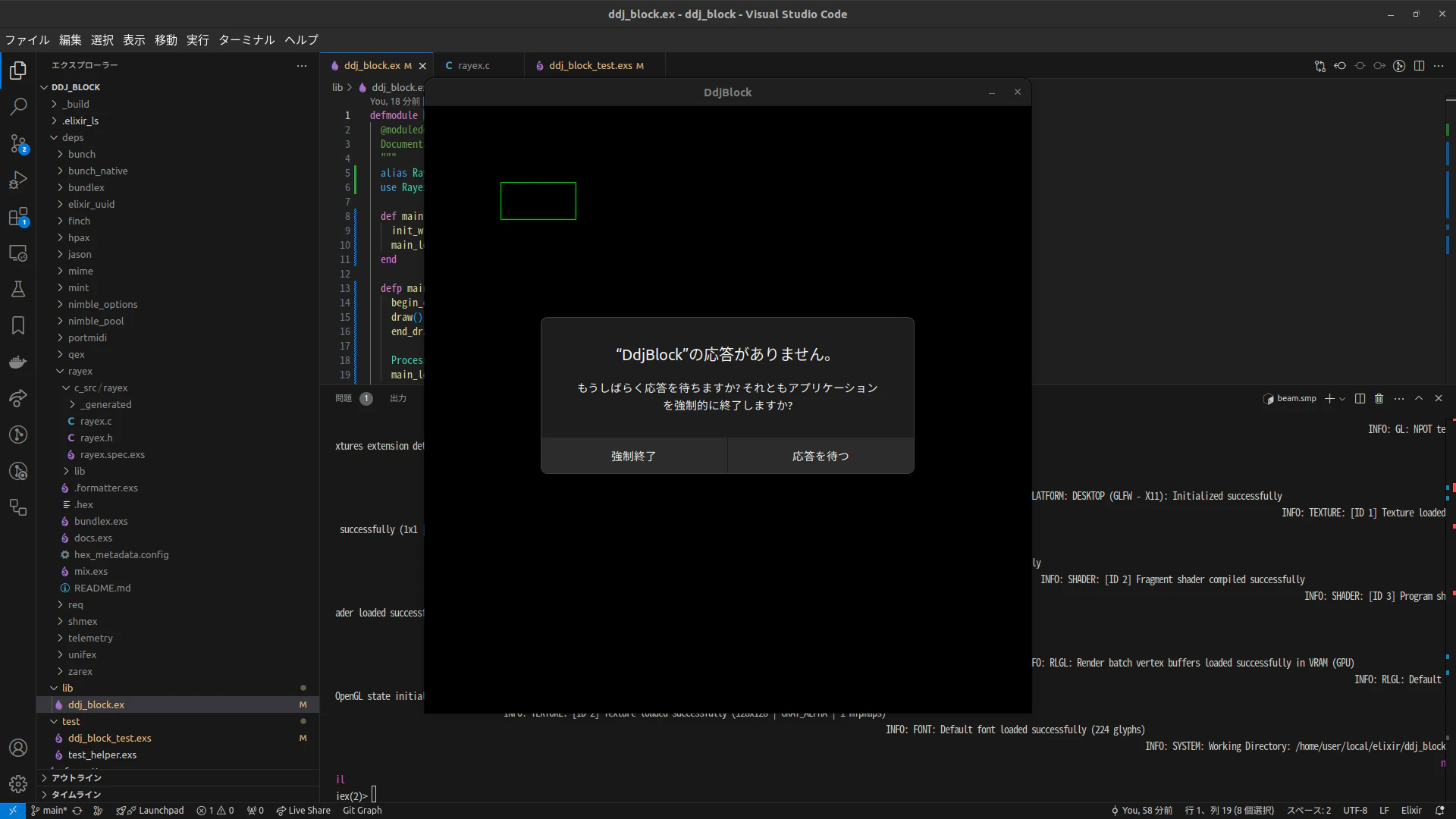Click スペース: 2 indentation in status bar

[x=1309, y=811]
